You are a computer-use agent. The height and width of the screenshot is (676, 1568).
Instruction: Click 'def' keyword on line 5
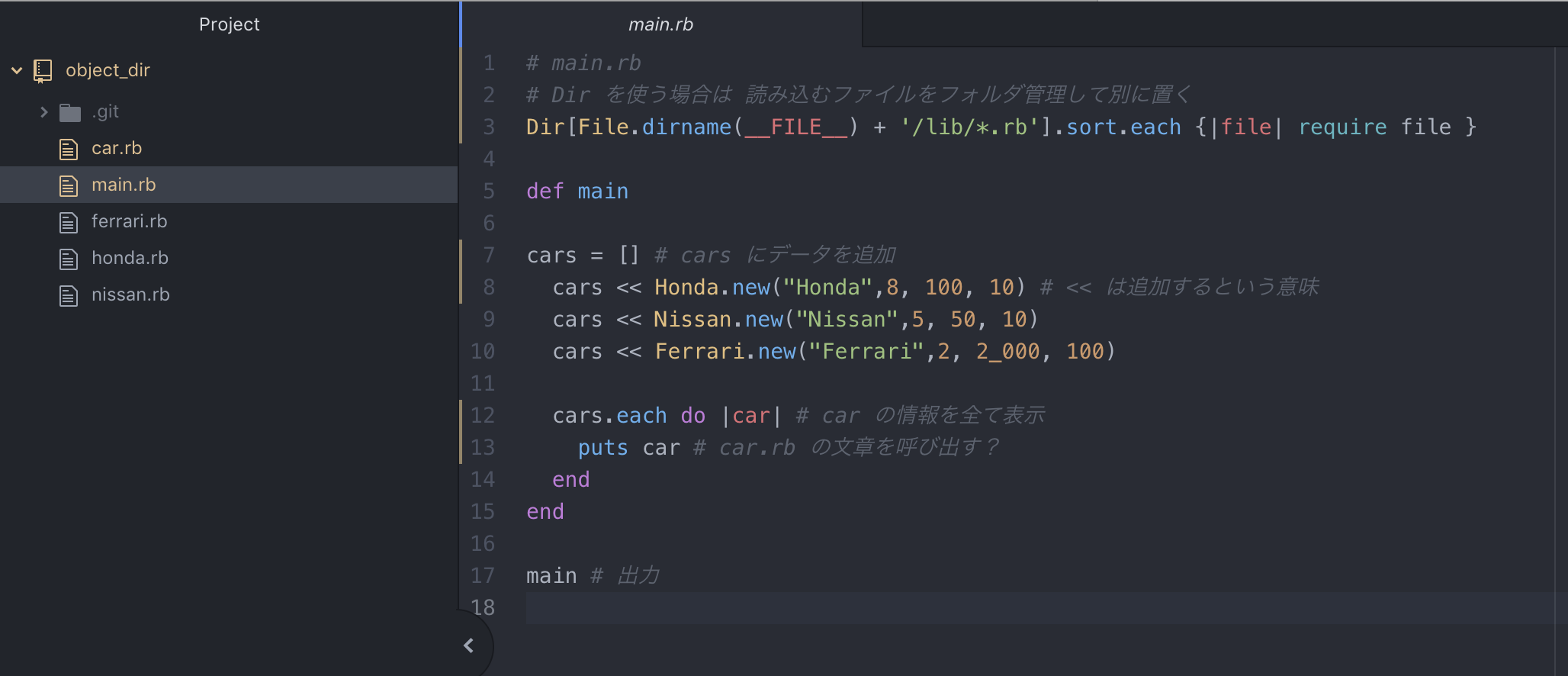click(545, 191)
